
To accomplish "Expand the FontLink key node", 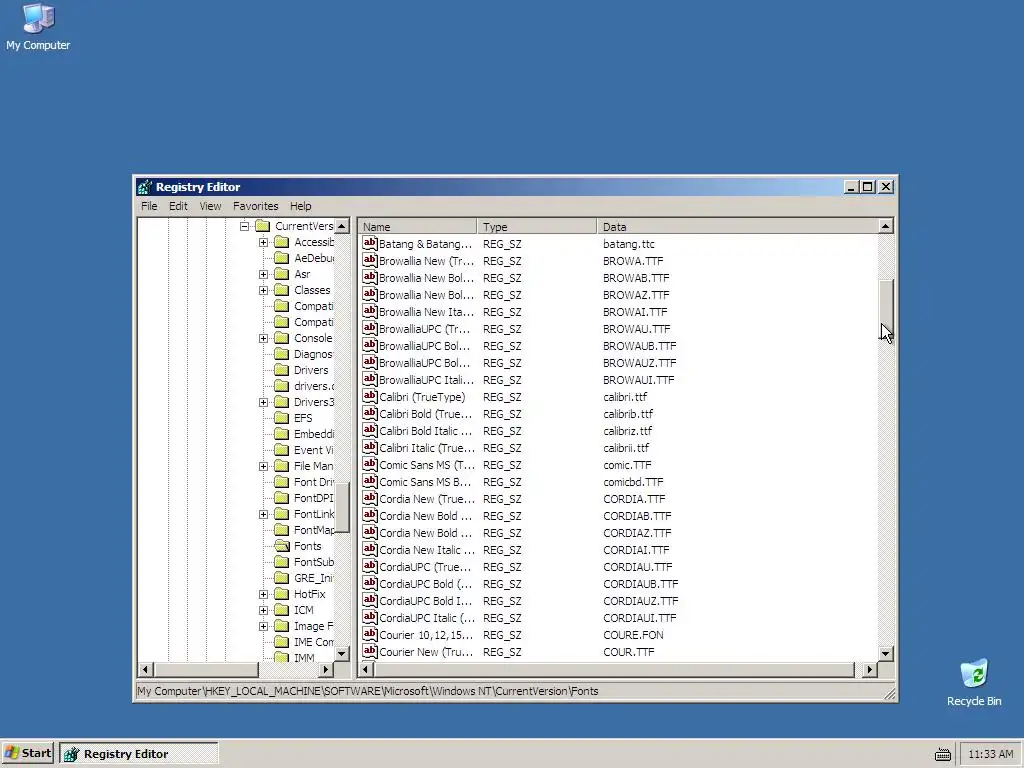I will 263,514.
